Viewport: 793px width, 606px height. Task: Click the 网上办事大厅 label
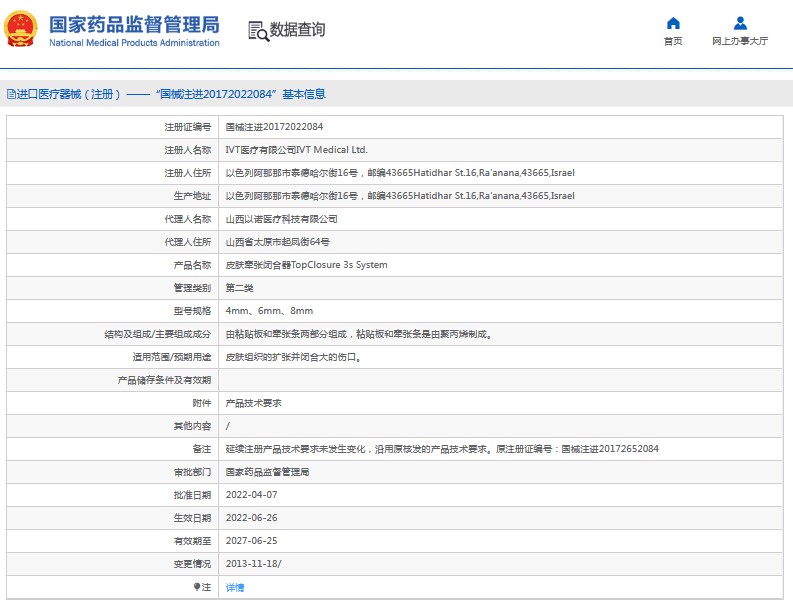pos(740,41)
